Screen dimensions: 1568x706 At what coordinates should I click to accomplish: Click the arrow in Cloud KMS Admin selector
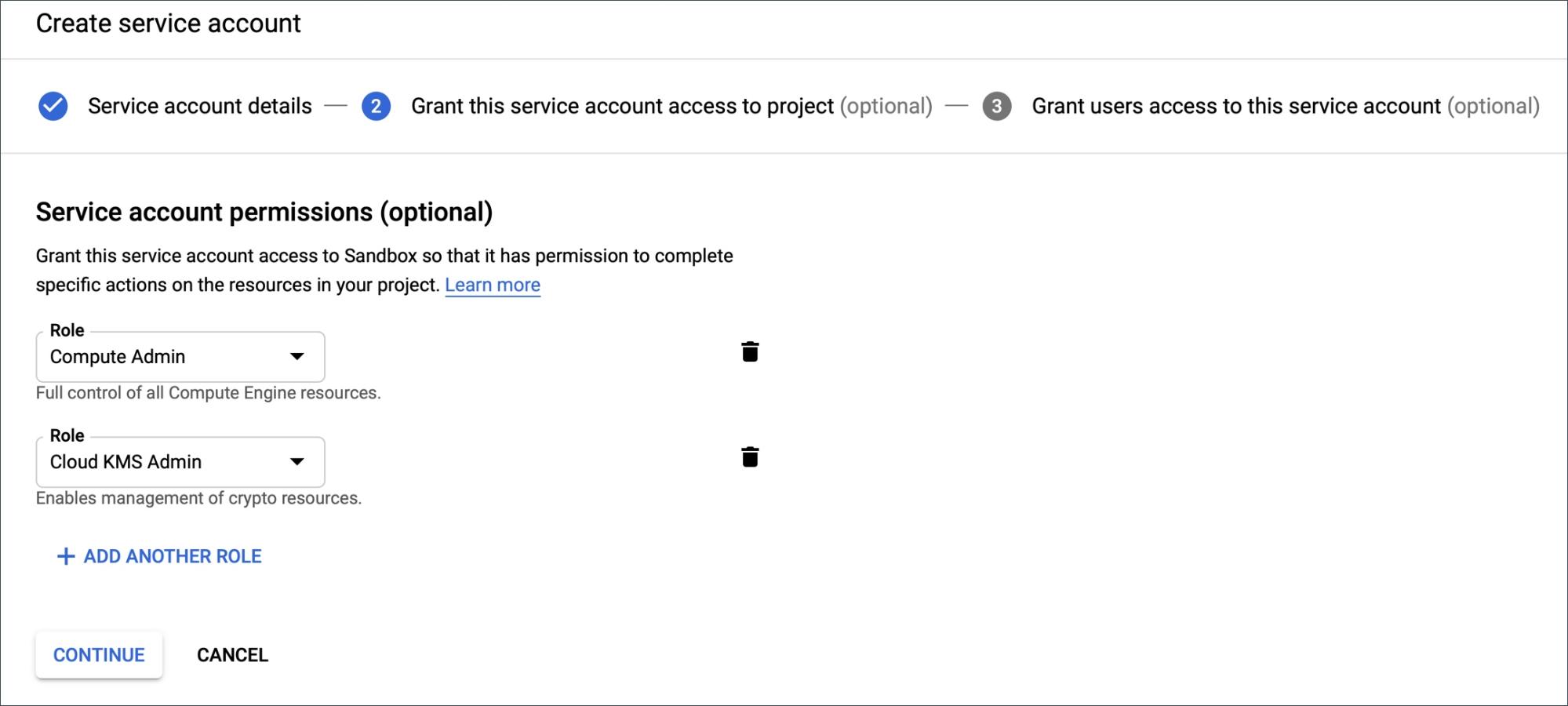coord(297,462)
